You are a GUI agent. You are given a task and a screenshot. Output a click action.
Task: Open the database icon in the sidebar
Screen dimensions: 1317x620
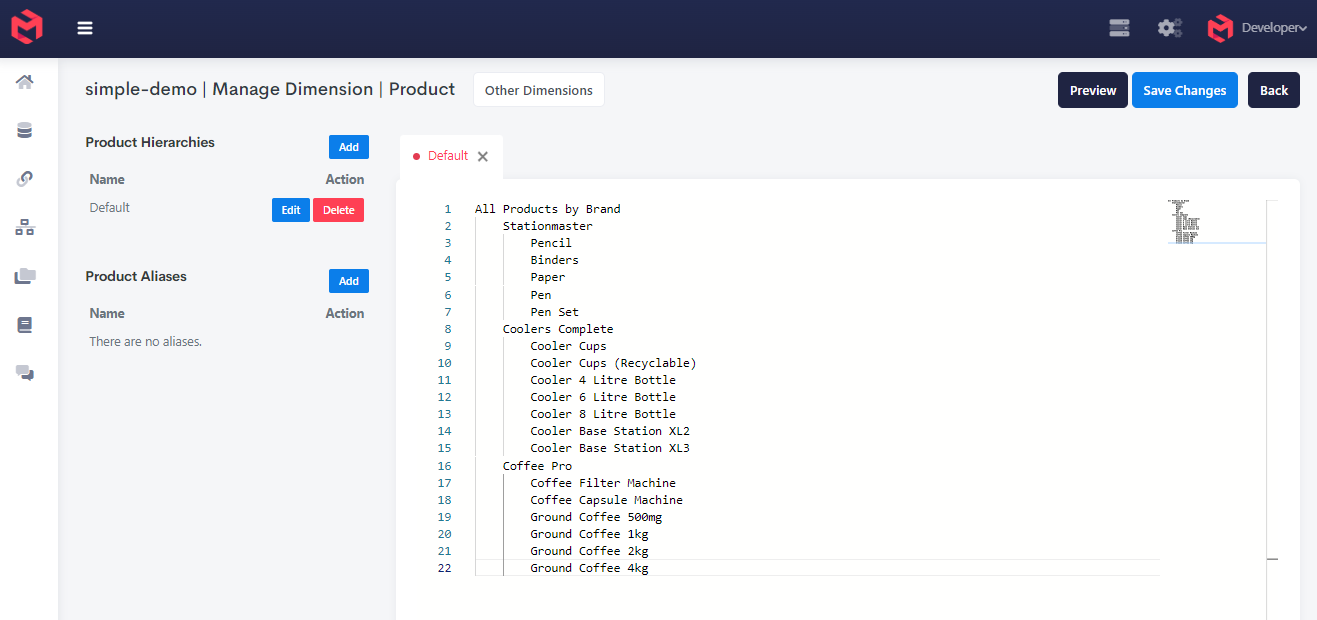(25, 130)
